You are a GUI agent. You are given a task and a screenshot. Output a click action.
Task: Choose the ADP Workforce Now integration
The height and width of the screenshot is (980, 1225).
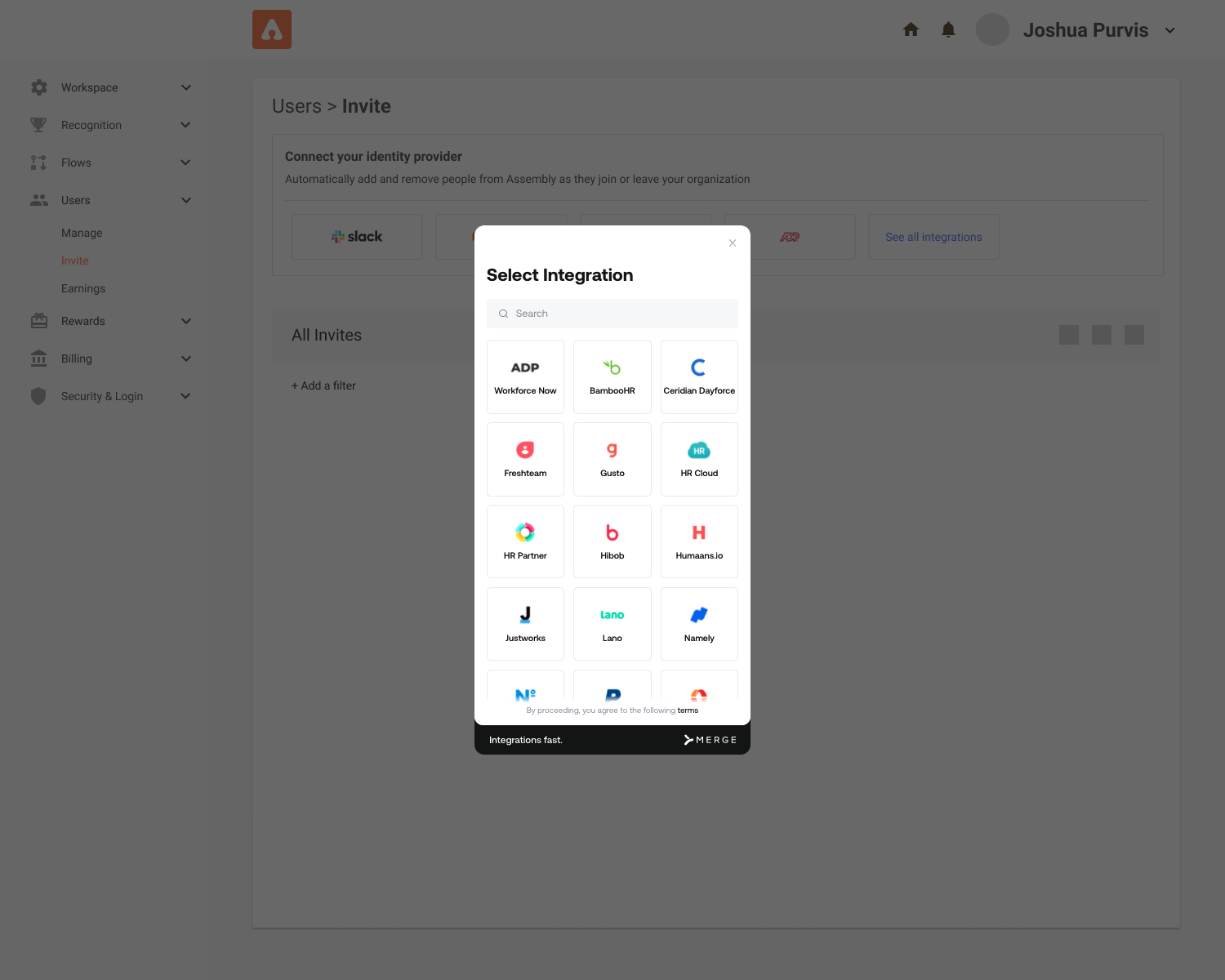[525, 376]
